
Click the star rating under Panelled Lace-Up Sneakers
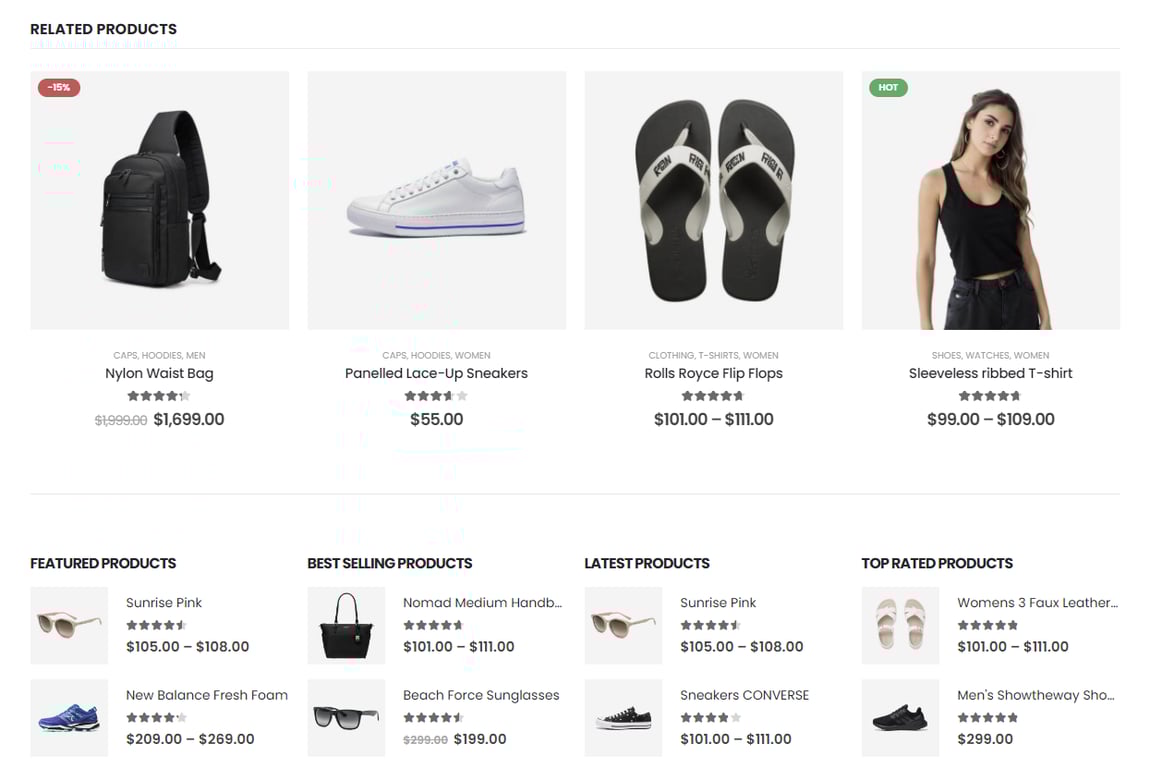[436, 395]
